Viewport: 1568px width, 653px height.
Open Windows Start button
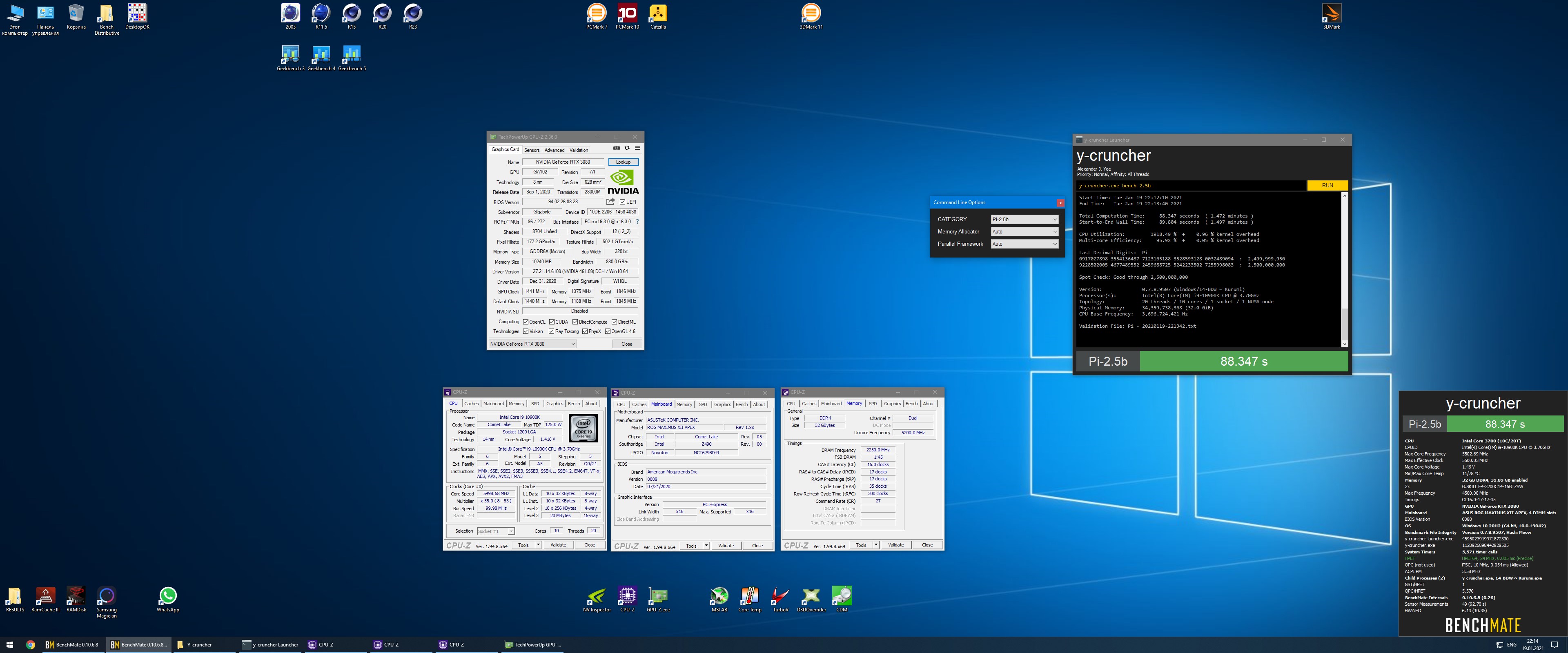10,644
